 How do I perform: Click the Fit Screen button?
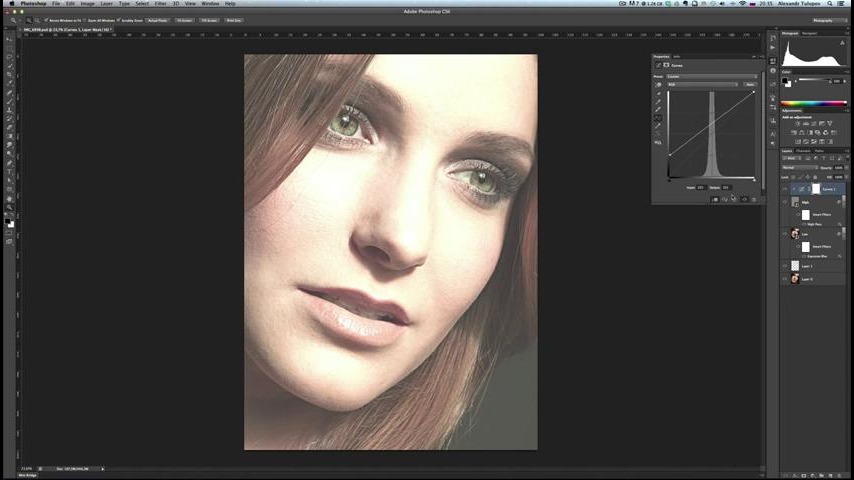(184, 20)
